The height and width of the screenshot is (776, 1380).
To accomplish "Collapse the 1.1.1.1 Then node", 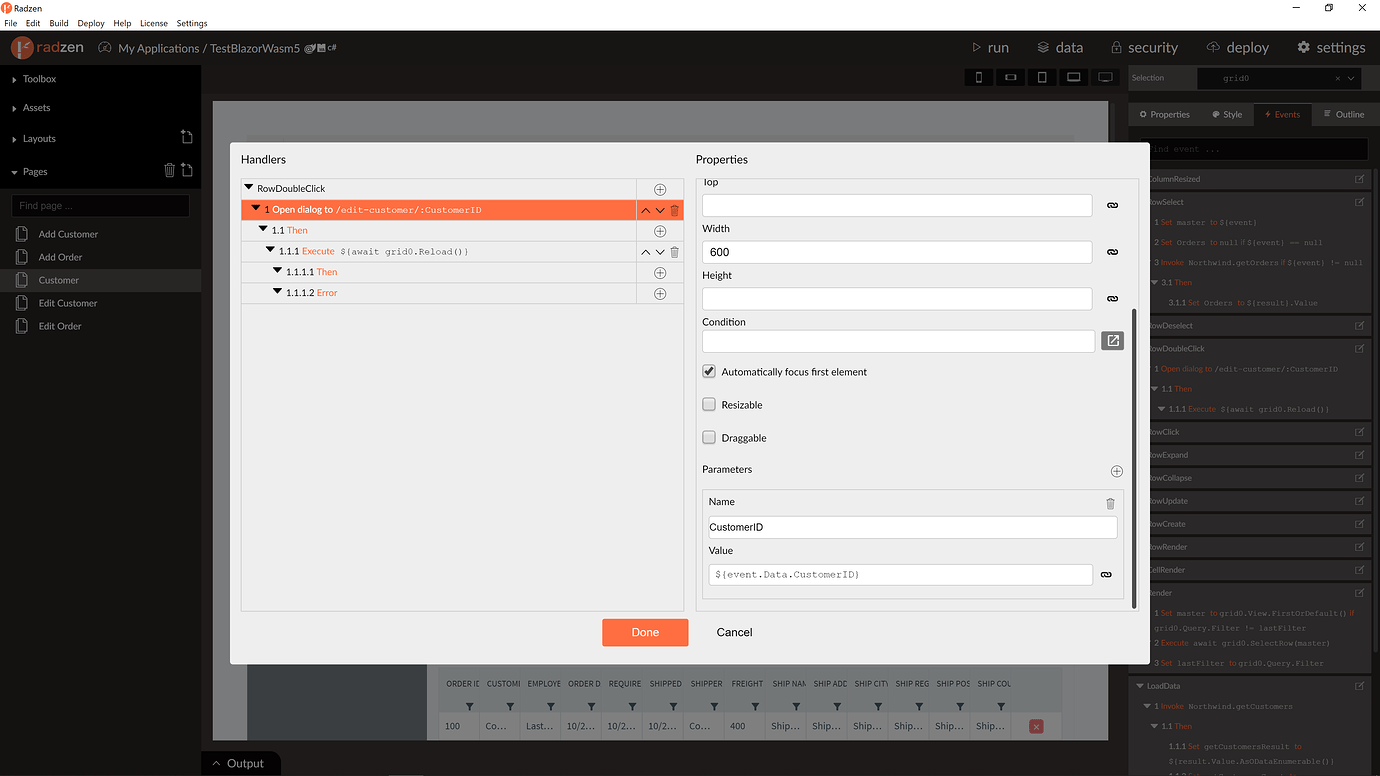I will 278,272.
